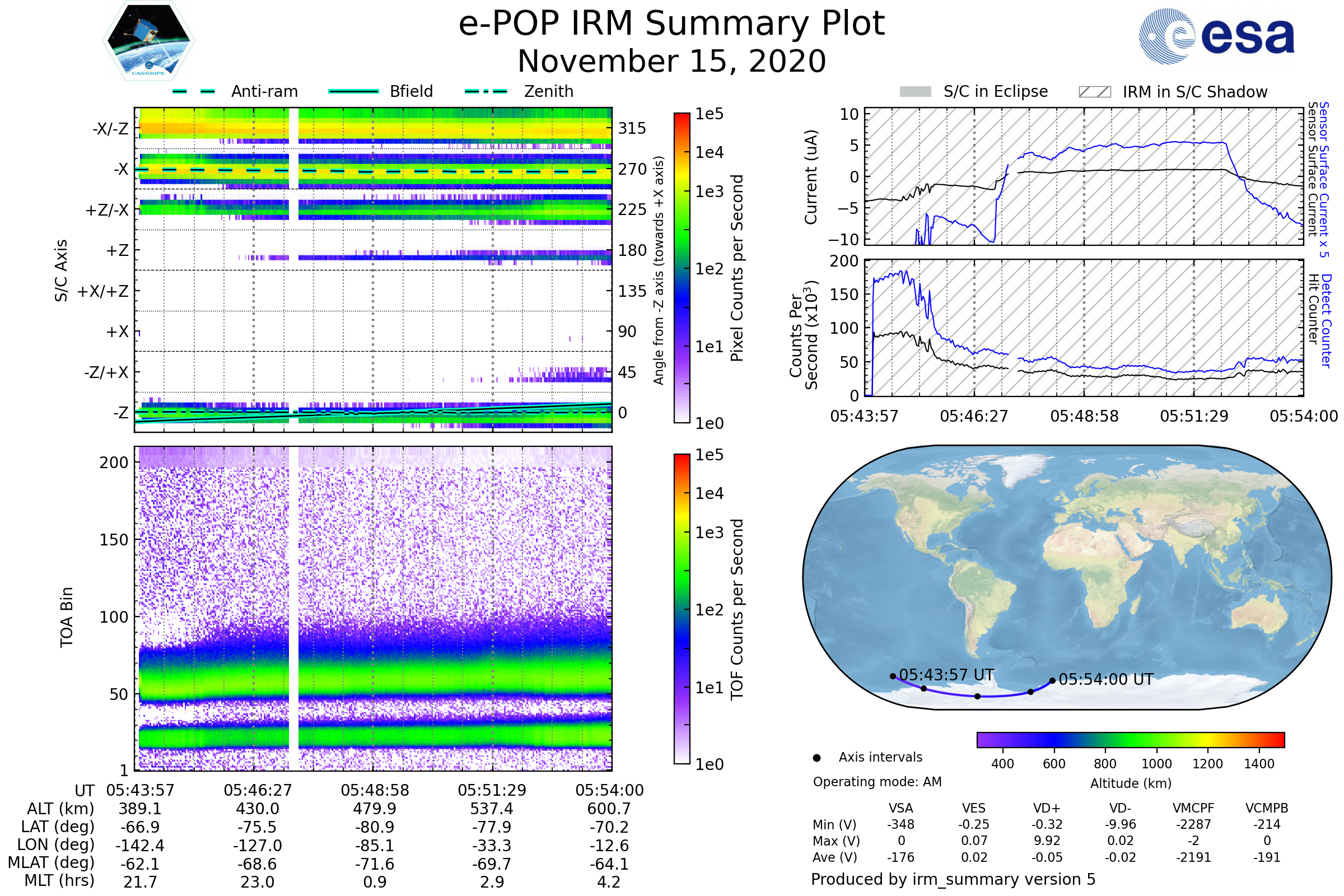
Task: Click the Pixel Counts per Second colorbar
Action: point(682,268)
